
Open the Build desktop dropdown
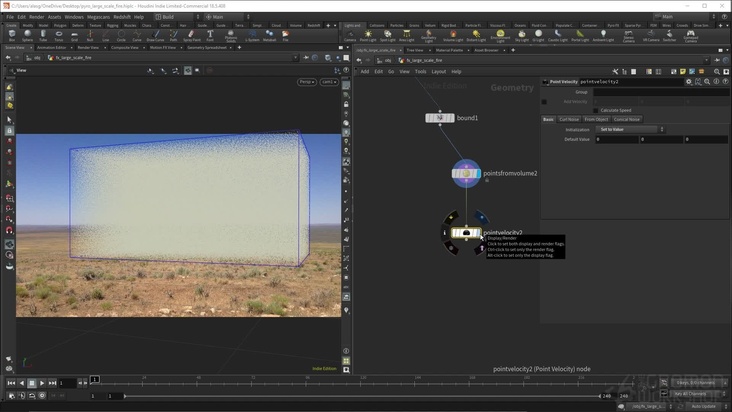tap(177, 17)
